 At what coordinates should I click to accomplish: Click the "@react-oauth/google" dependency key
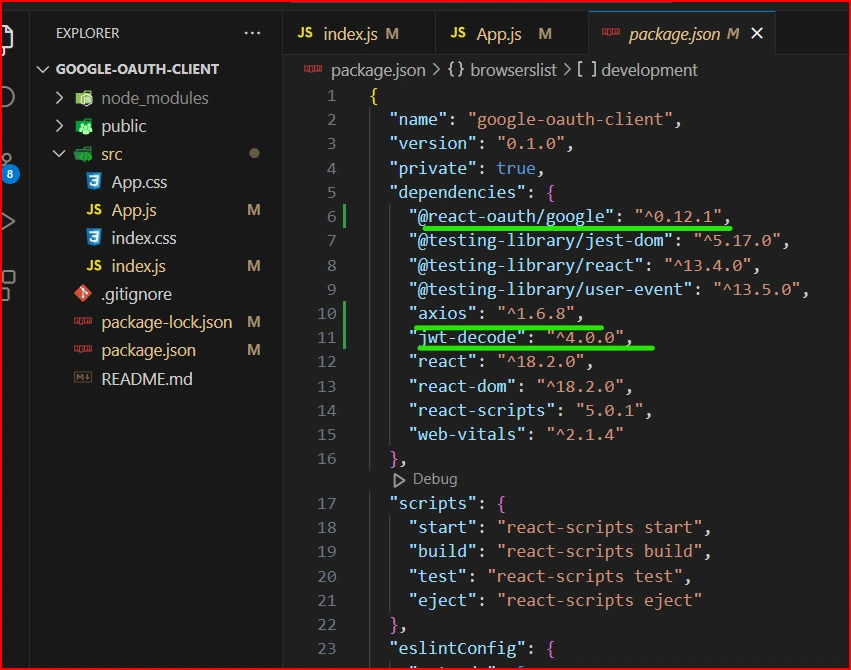511,216
